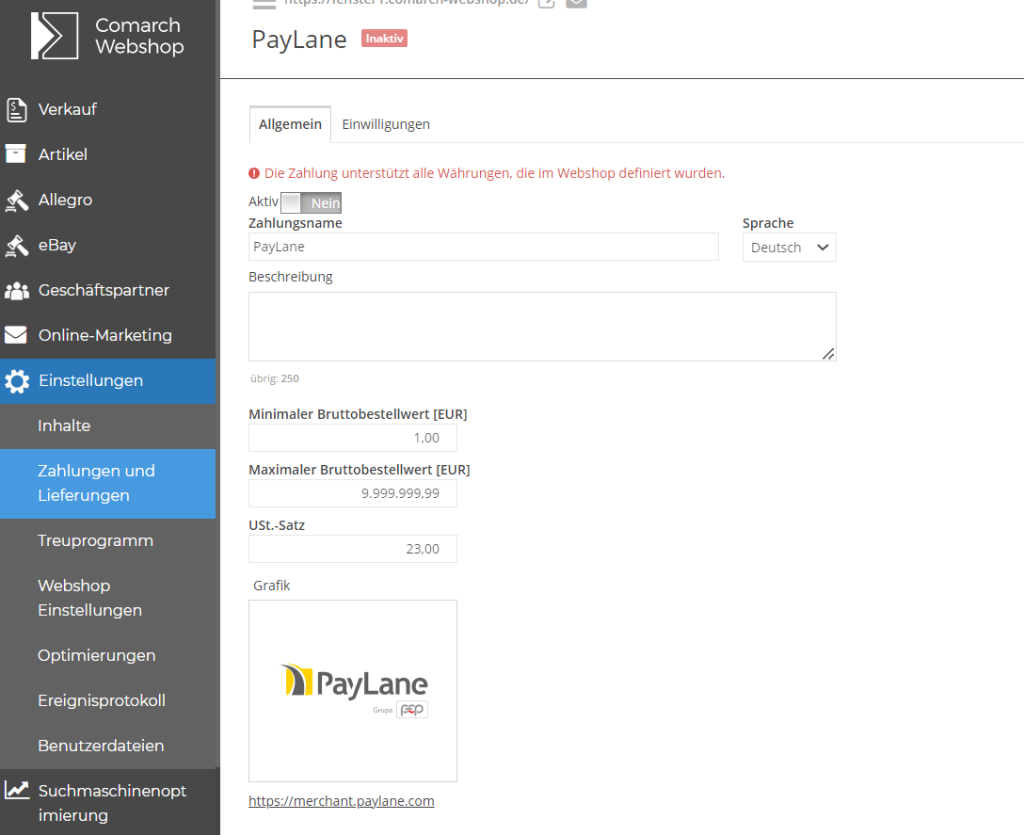The height and width of the screenshot is (835, 1024).
Task: Select Einstellungen in the sidebar
Action: [108, 381]
